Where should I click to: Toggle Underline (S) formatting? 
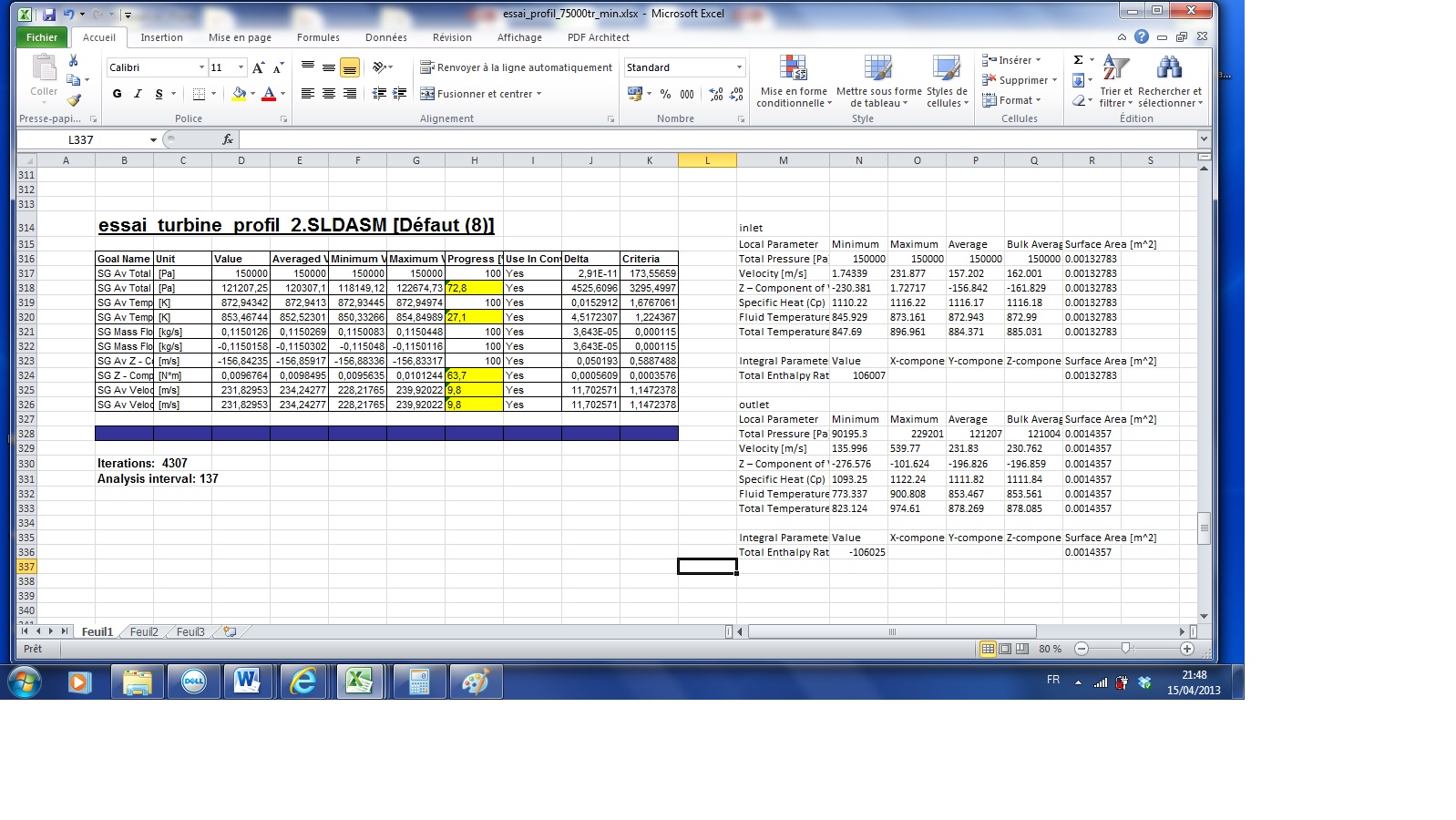159,94
